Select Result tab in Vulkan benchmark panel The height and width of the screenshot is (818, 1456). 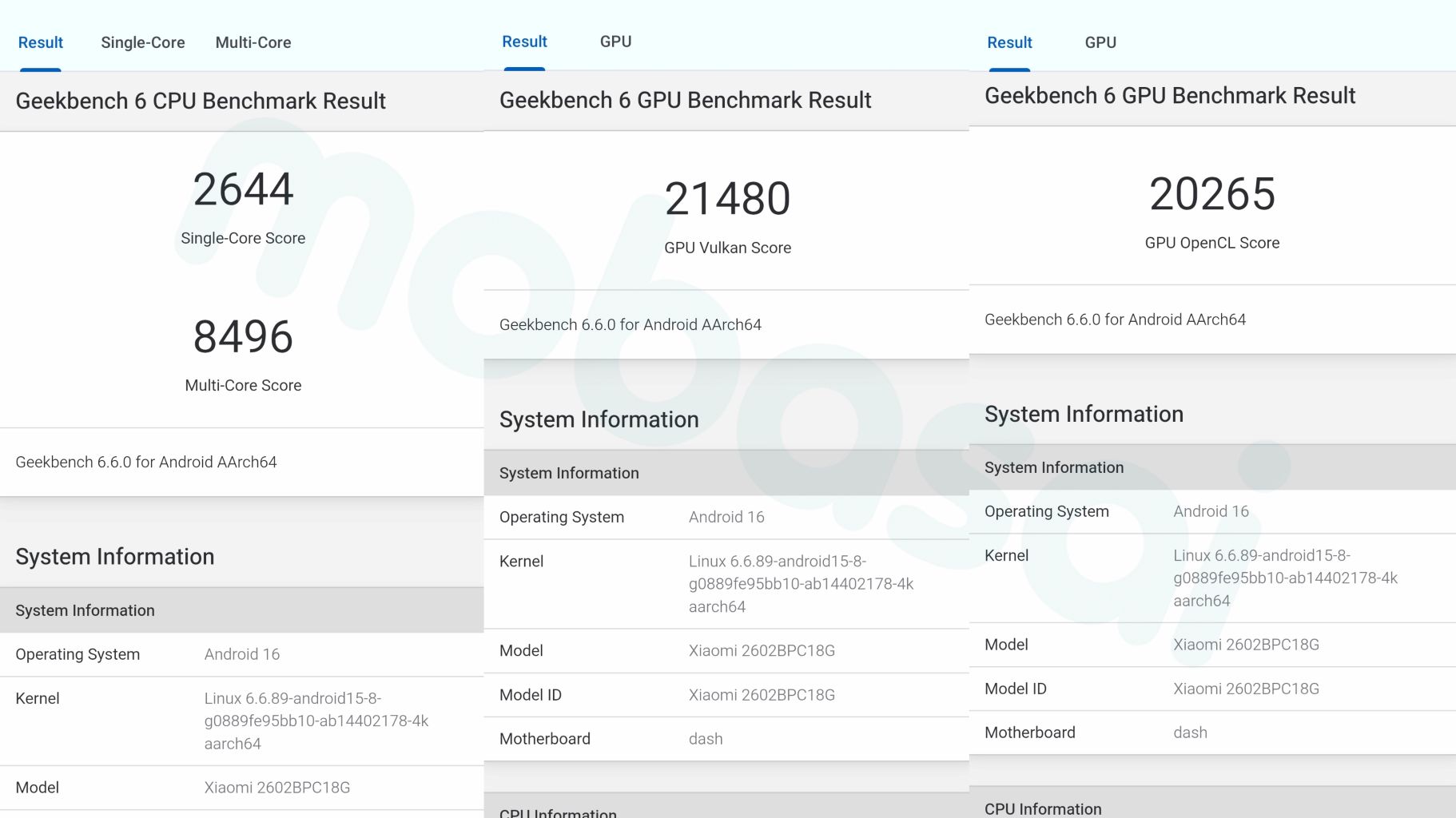point(524,42)
